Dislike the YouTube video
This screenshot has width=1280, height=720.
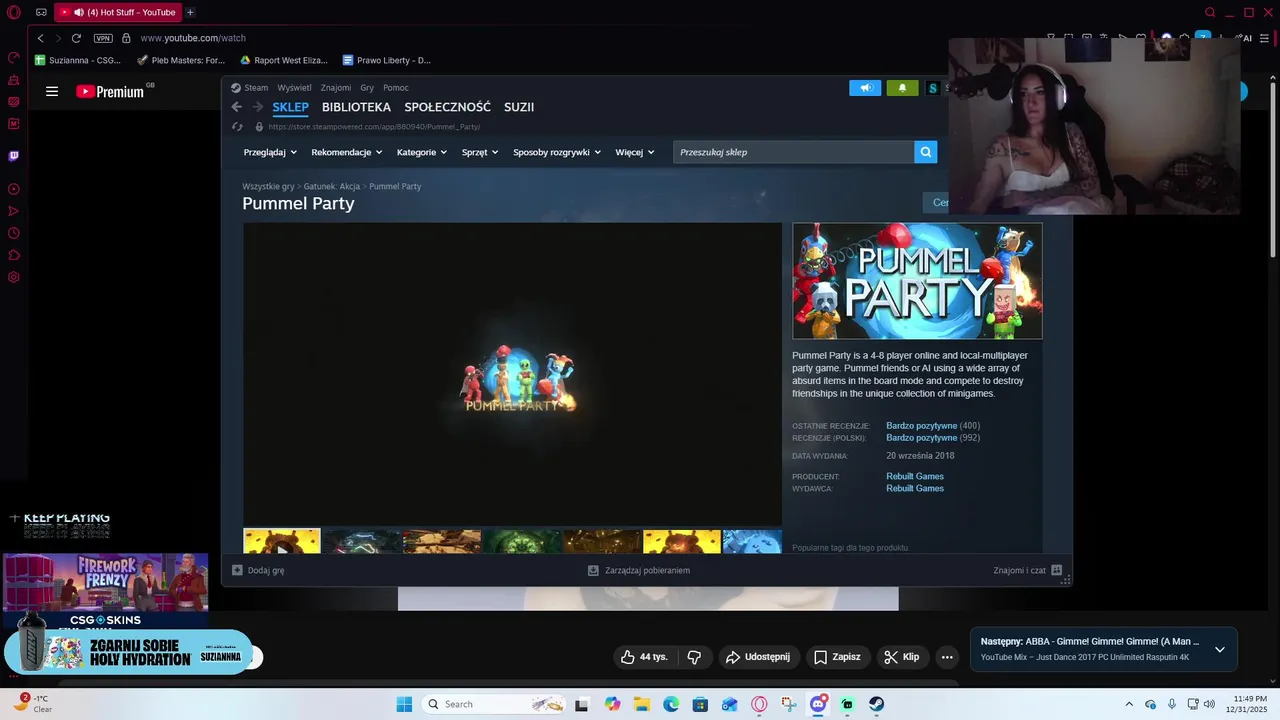click(694, 657)
